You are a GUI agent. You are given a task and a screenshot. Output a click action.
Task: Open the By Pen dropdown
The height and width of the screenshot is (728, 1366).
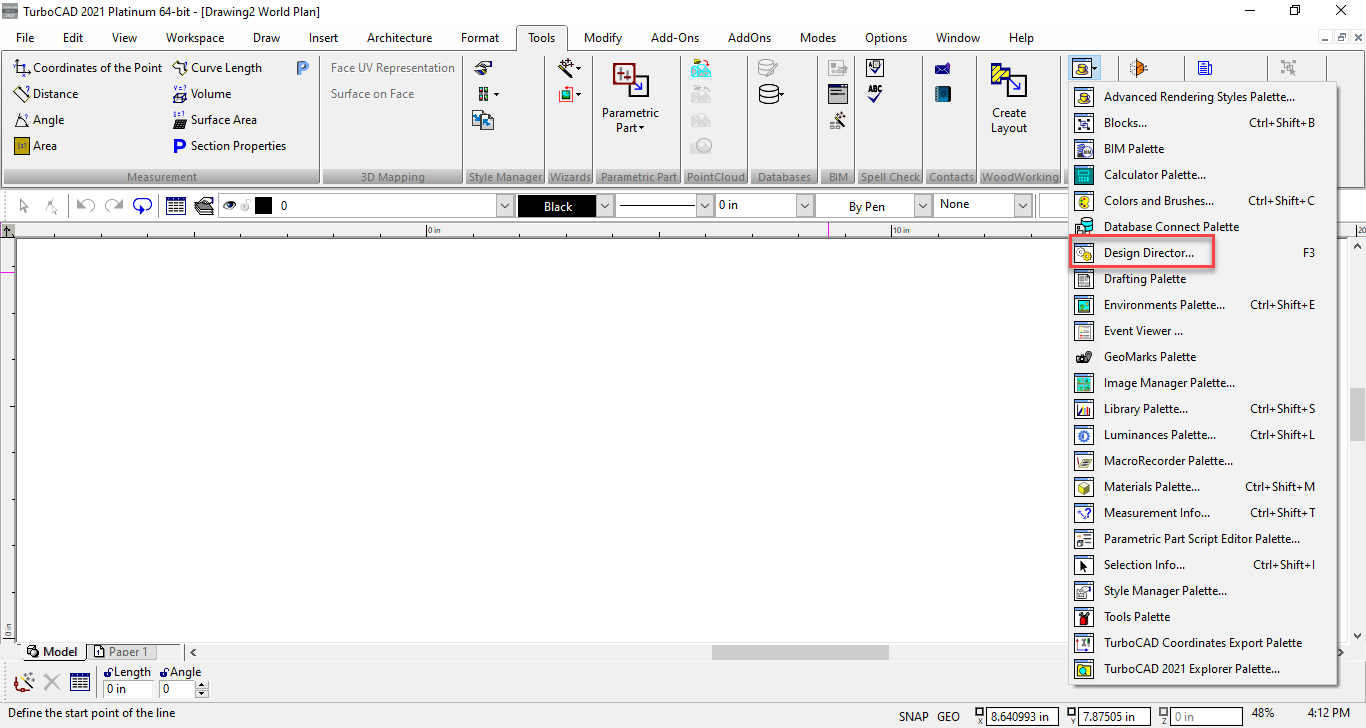(x=924, y=206)
